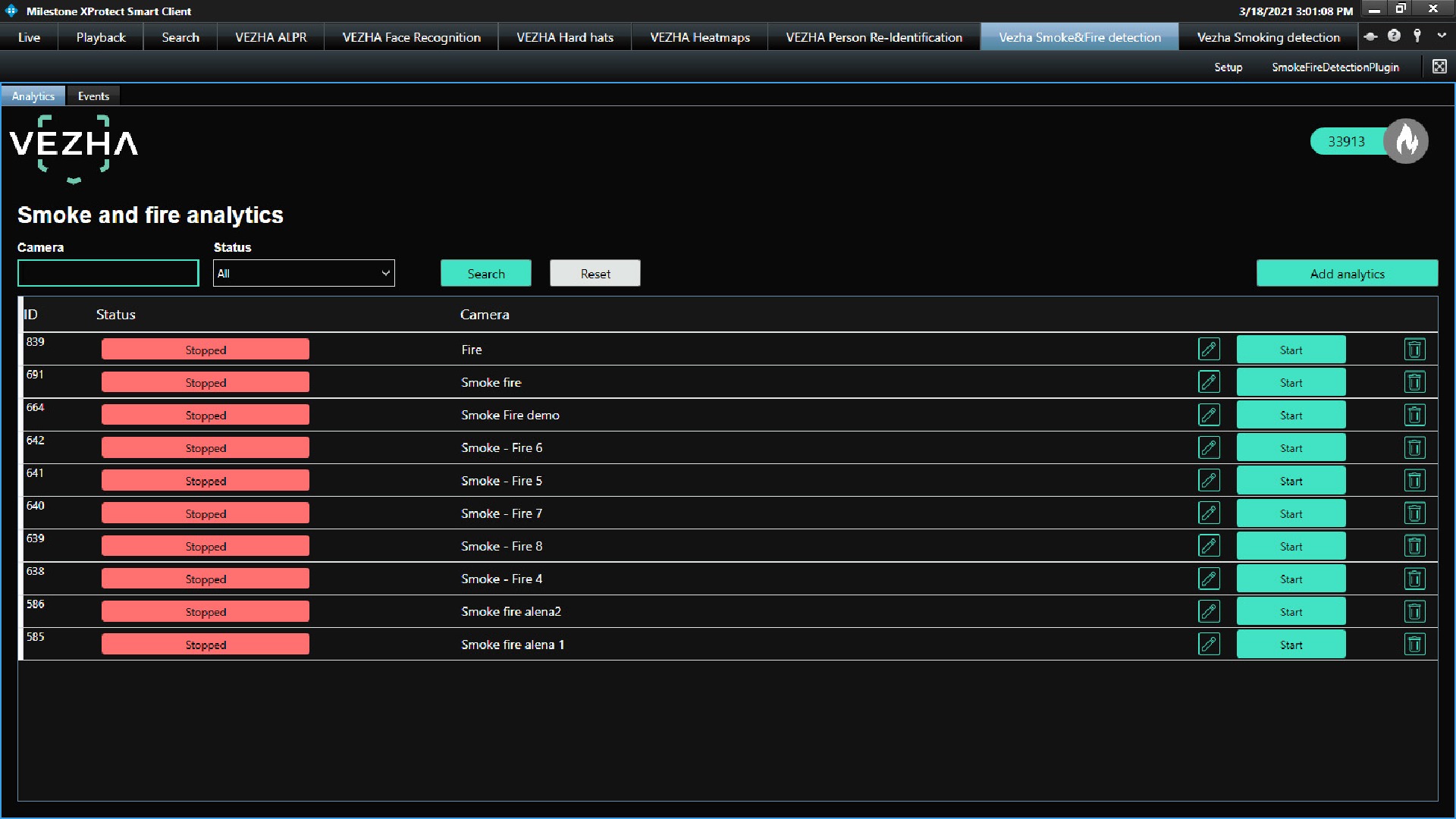Screen dimensions: 1456x819
Task: Start Smoke - Fire 4 analytics
Action: point(1291,579)
